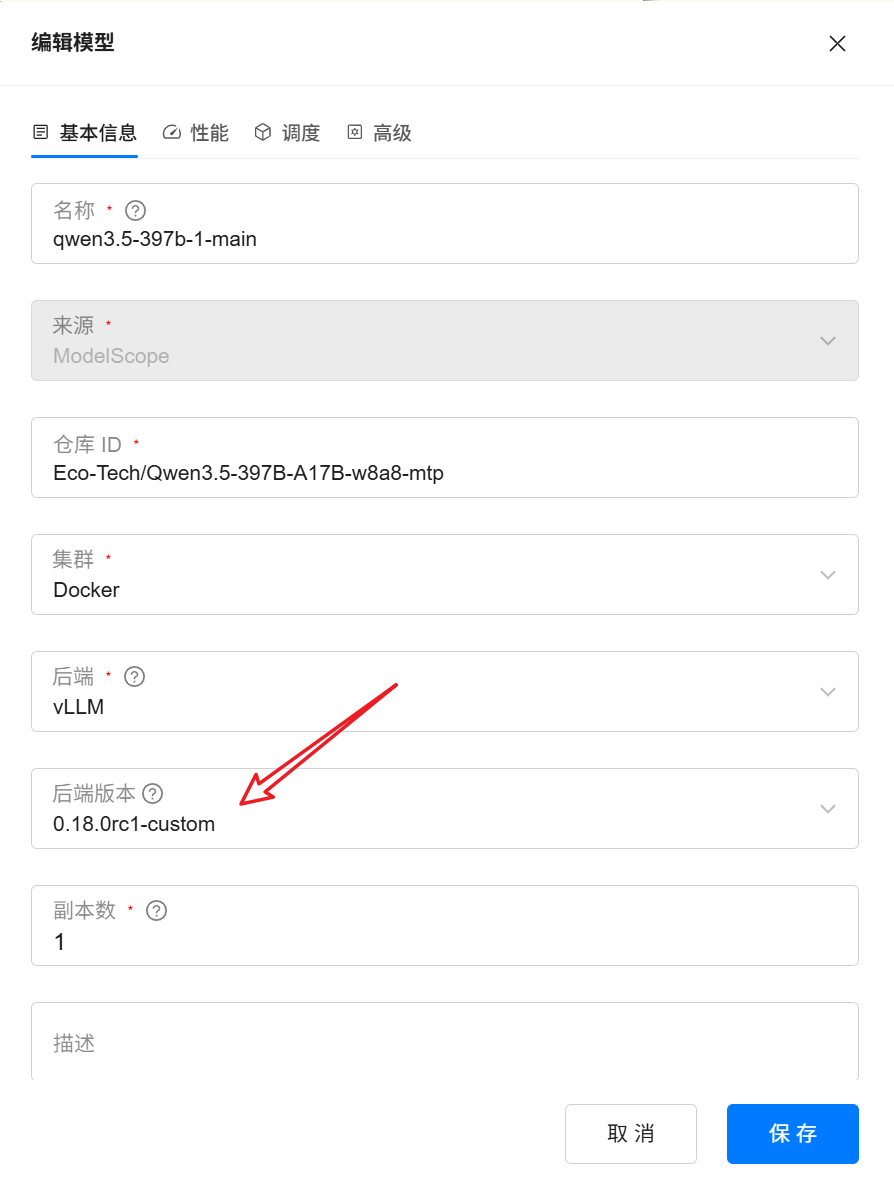This screenshot has height=1198, width=894.
Task: Open the 后端版本 dropdown arrow
Action: pyautogui.click(x=827, y=809)
